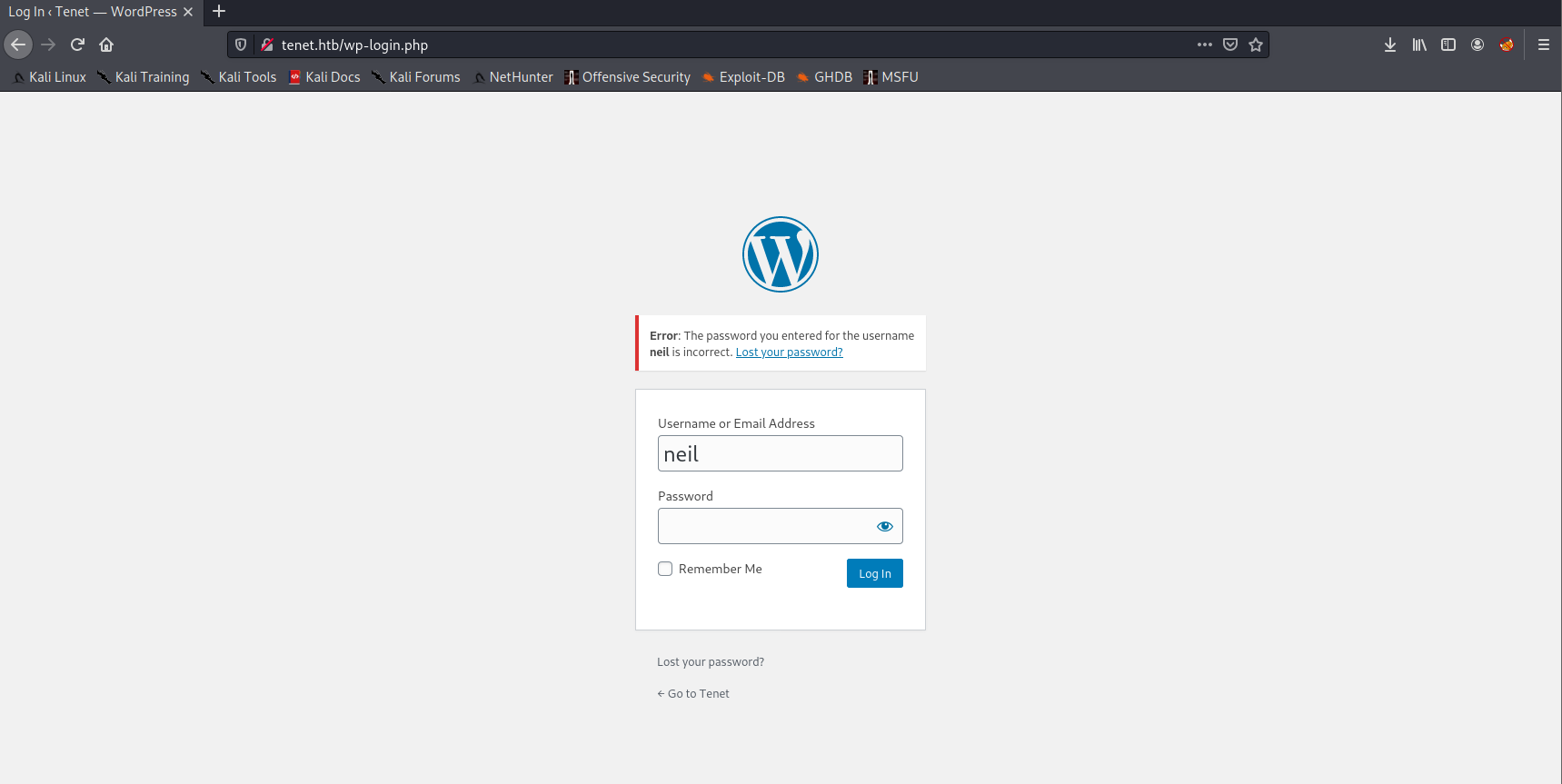Show the password with eye icon
This screenshot has width=1562, height=784.
coord(885,526)
